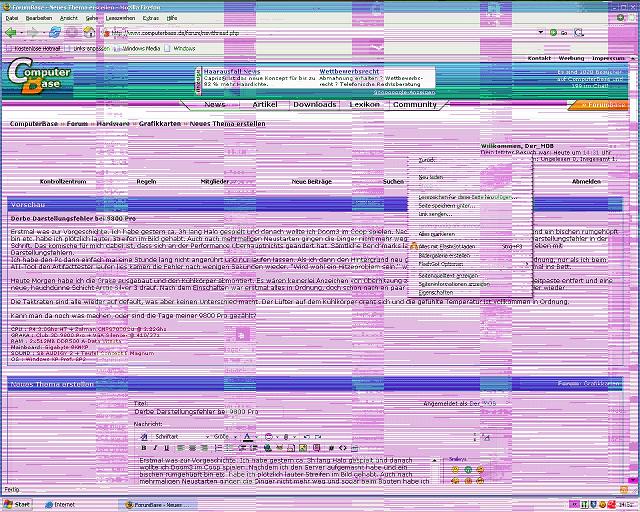Open the Lesezeichen menu

point(120,18)
